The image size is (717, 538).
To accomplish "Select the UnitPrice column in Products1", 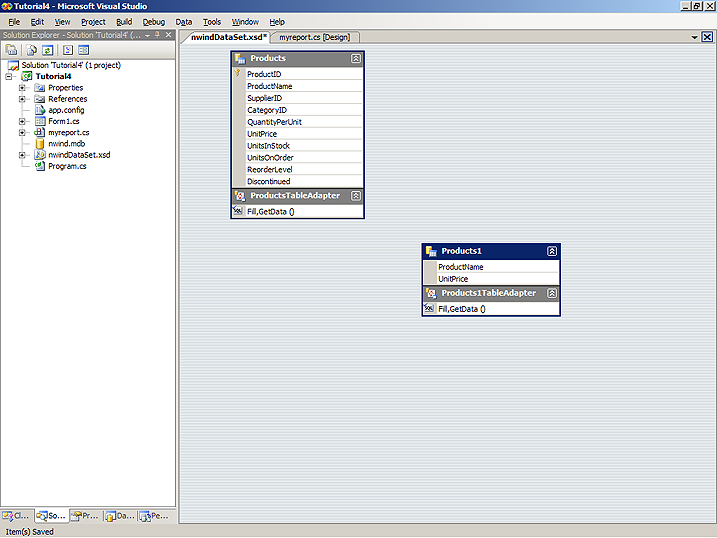I will [453, 279].
